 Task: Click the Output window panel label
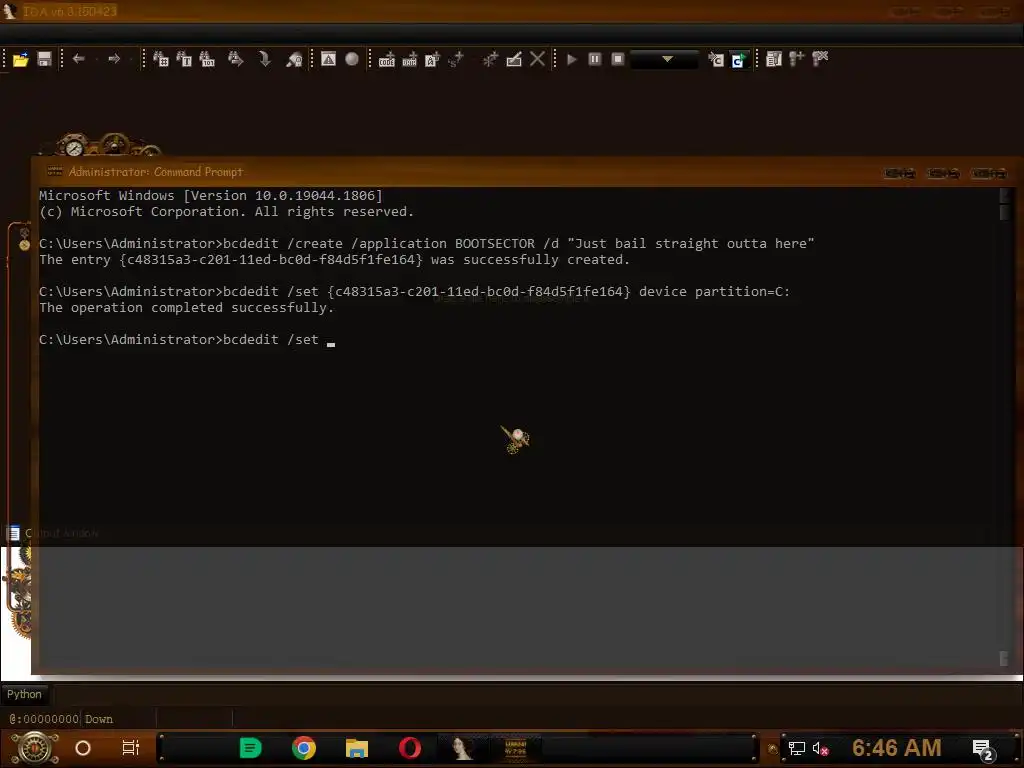tap(61, 533)
